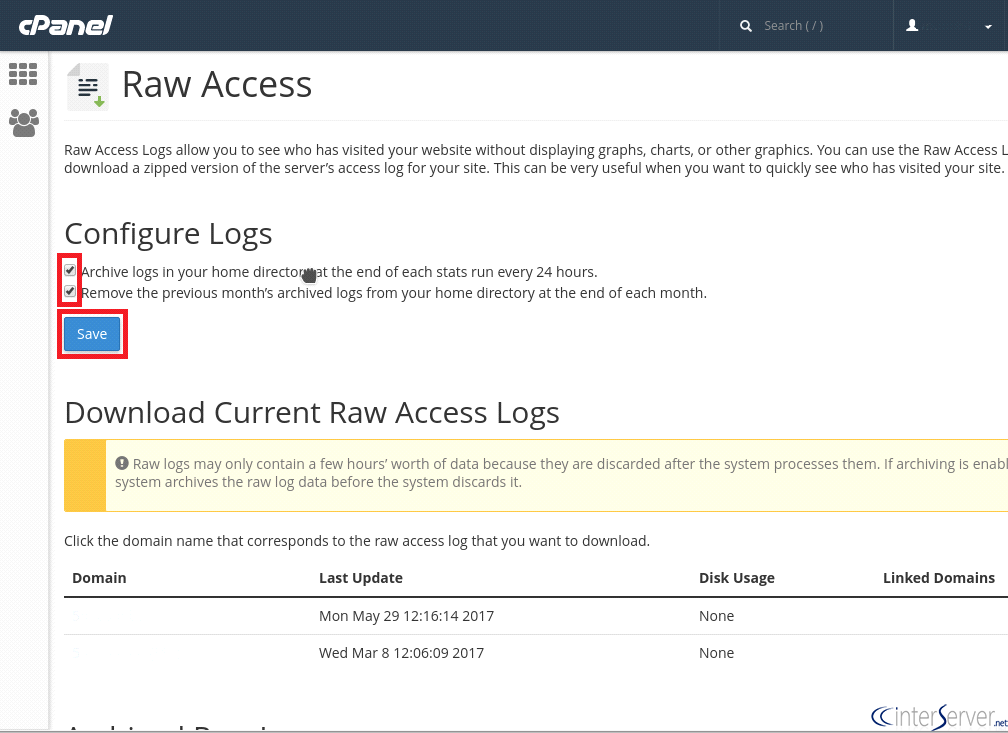Click None in the May 29 row
The width and height of the screenshot is (1008, 733).
coord(716,615)
